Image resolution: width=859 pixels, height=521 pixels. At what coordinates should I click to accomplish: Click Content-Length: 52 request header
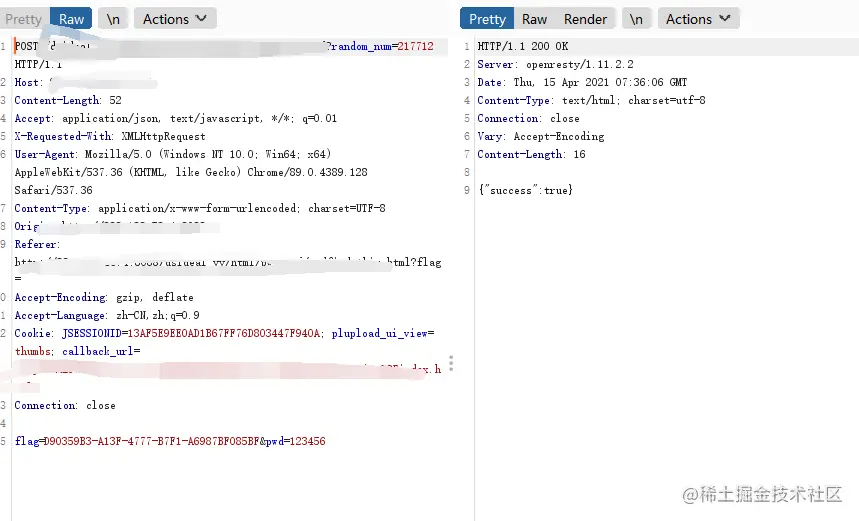point(68,100)
